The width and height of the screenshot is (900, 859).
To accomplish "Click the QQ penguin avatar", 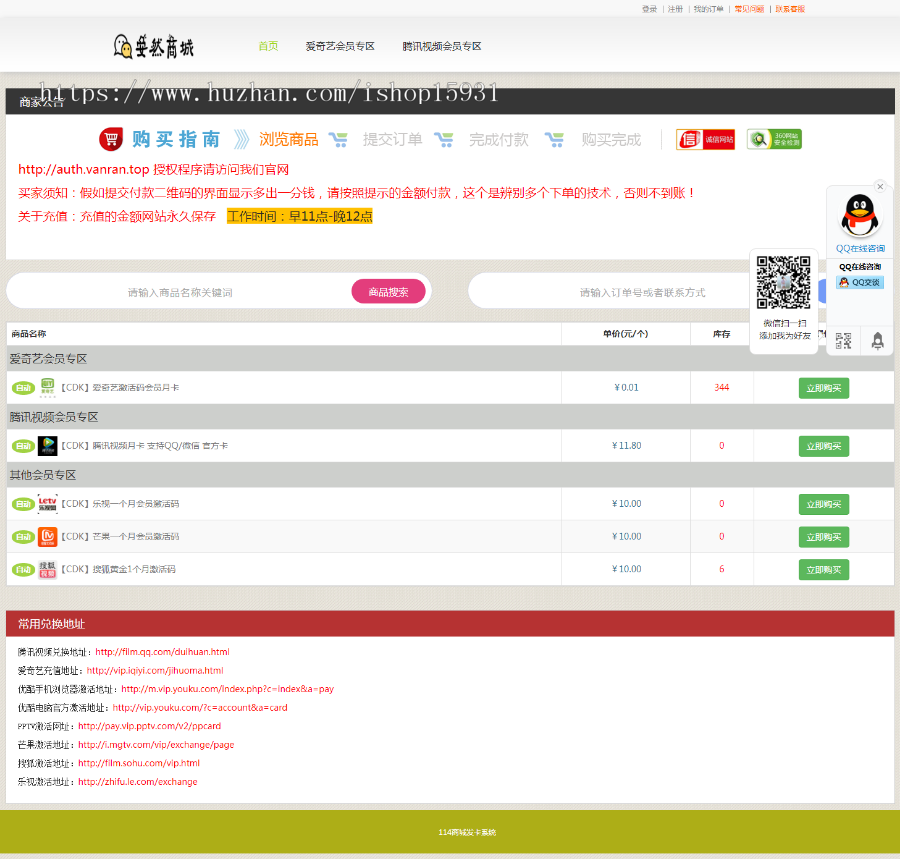I will pos(860,216).
